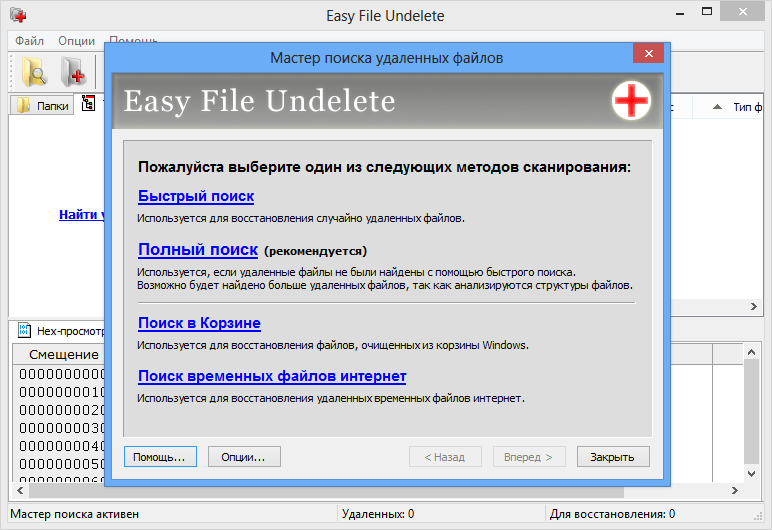Switch to the Папки tab
772x530 pixels.
(x=42, y=105)
